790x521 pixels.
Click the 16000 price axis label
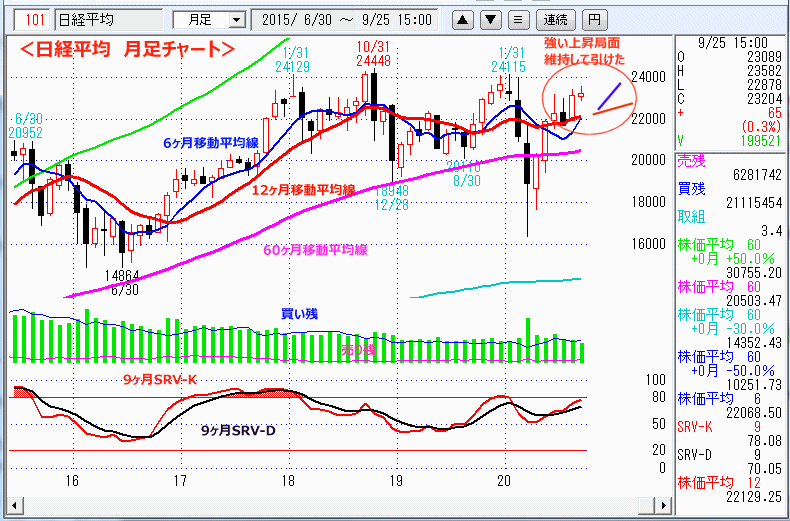648,244
